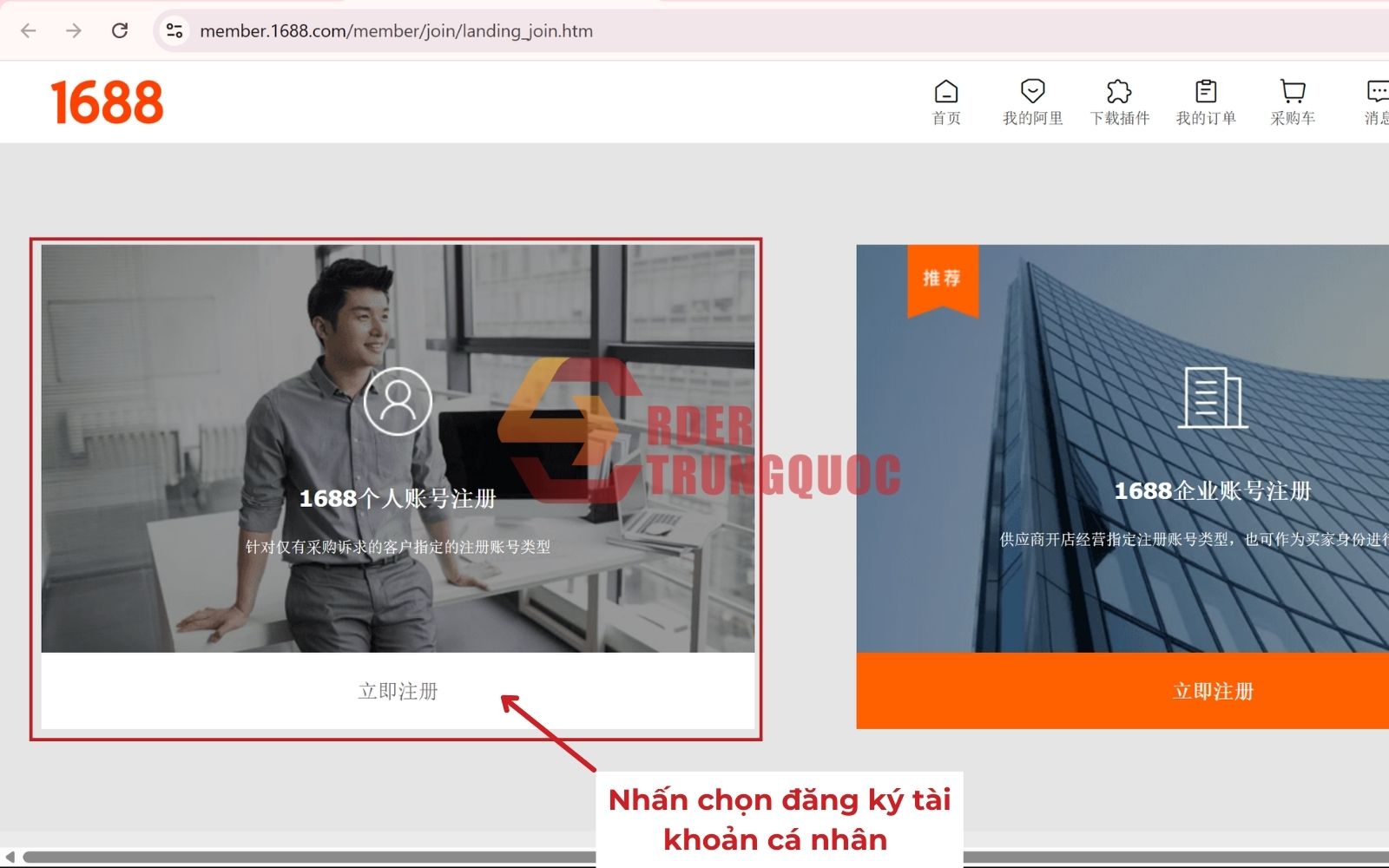Click the 供应商开店经营 description text
The image size is (1389, 868).
click(x=1195, y=539)
